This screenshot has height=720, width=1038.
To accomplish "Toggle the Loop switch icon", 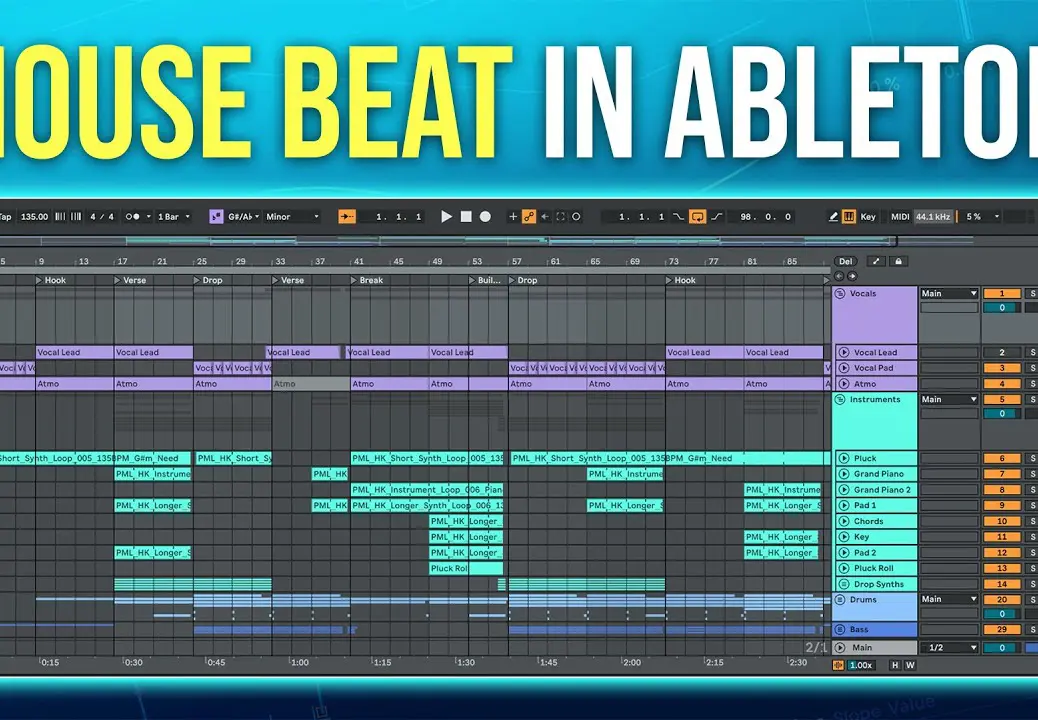I will [697, 216].
